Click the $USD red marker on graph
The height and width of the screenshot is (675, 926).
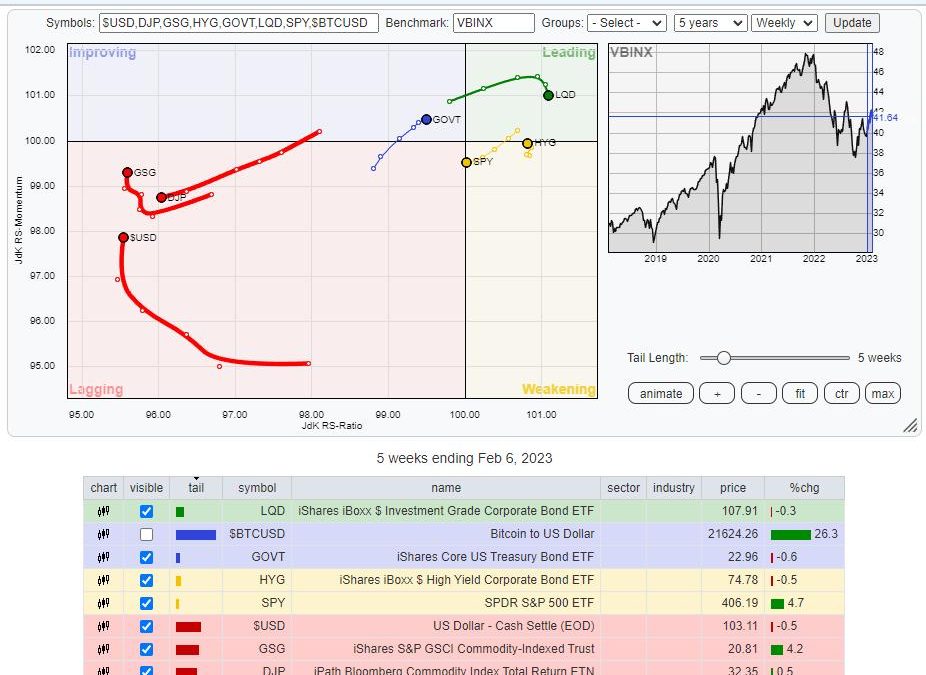[x=123, y=237]
